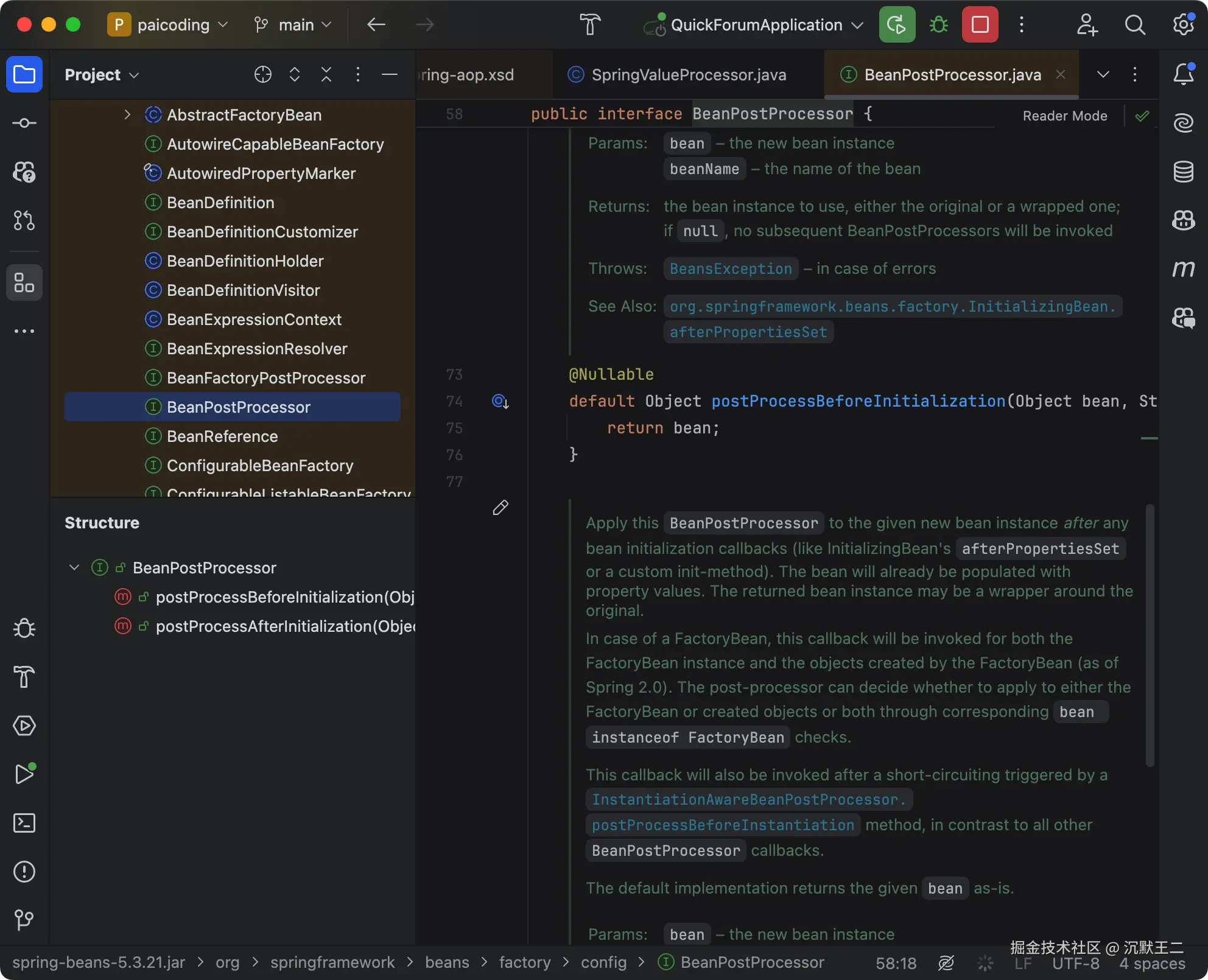Toggle the Services tool window
Screen dimensions: 1208x980
(24, 726)
